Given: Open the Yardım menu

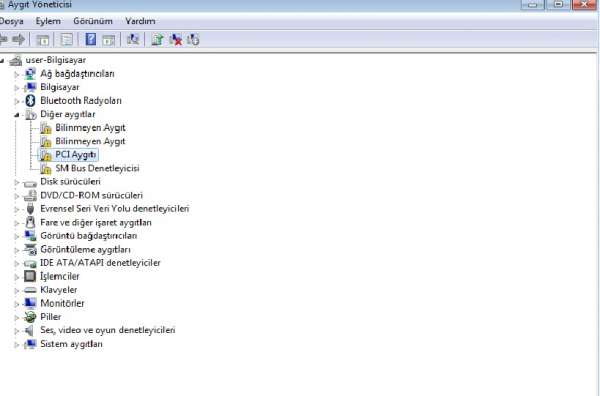Looking at the screenshot, I should point(140,21).
